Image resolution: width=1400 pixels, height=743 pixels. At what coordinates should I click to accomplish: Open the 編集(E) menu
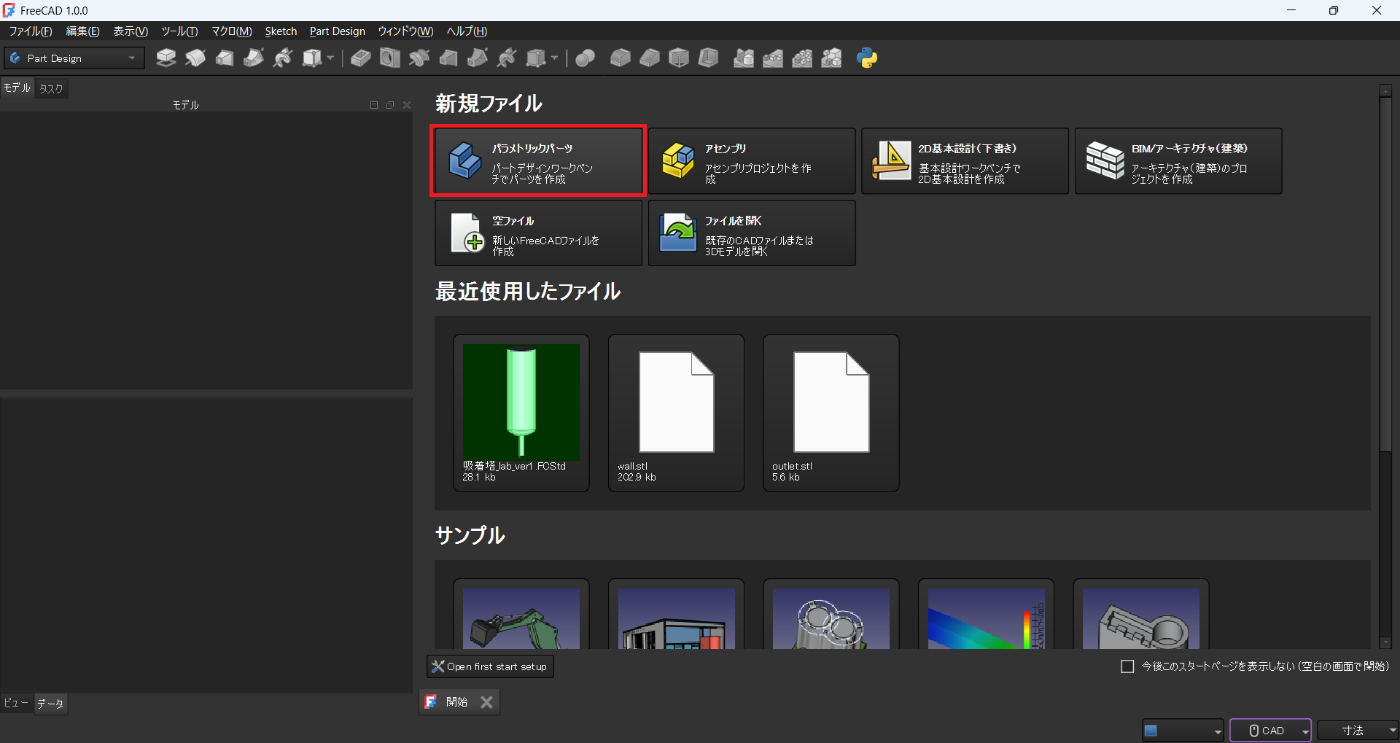click(83, 31)
